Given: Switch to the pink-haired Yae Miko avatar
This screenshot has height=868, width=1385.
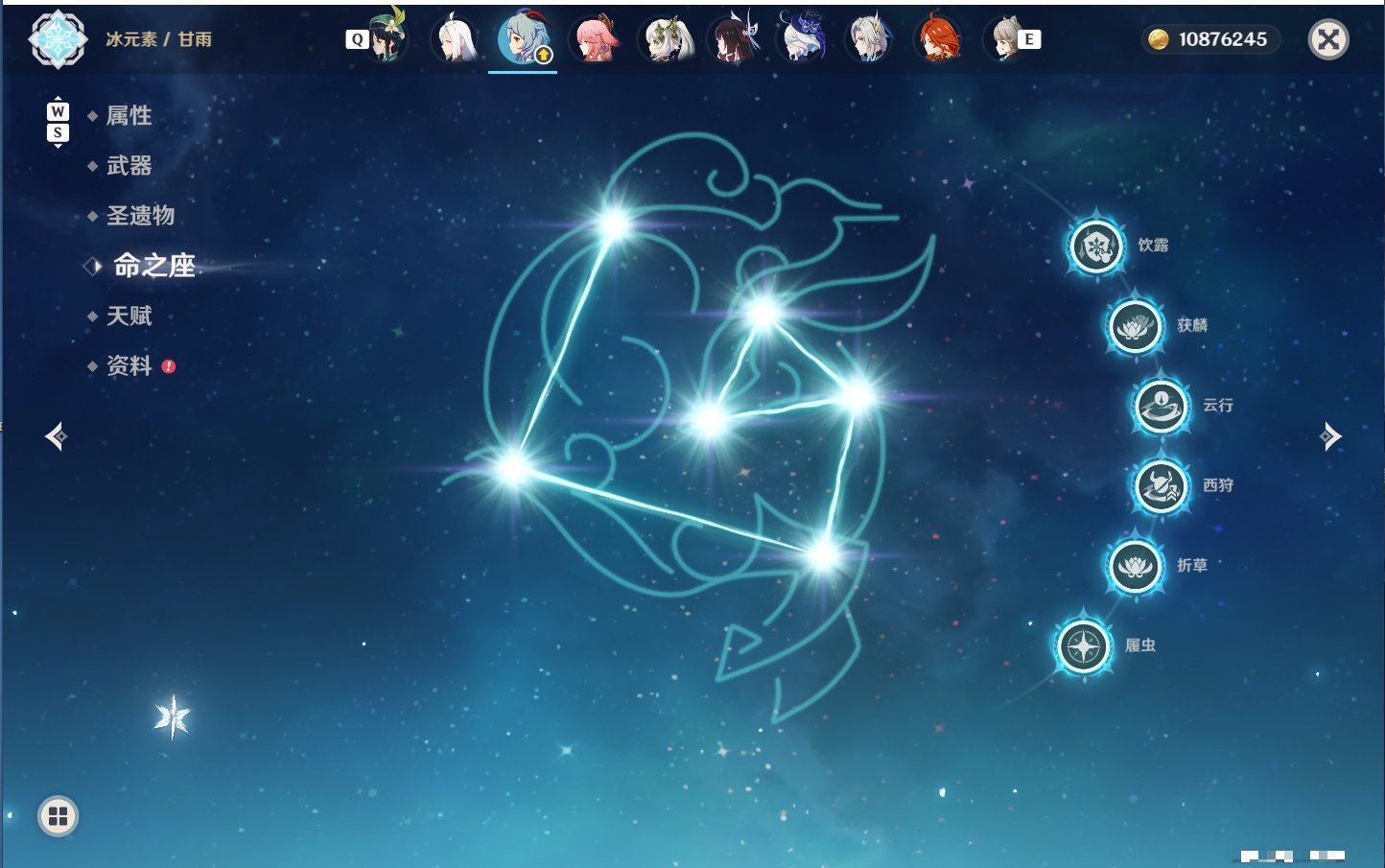Looking at the screenshot, I should pyautogui.click(x=595, y=38).
